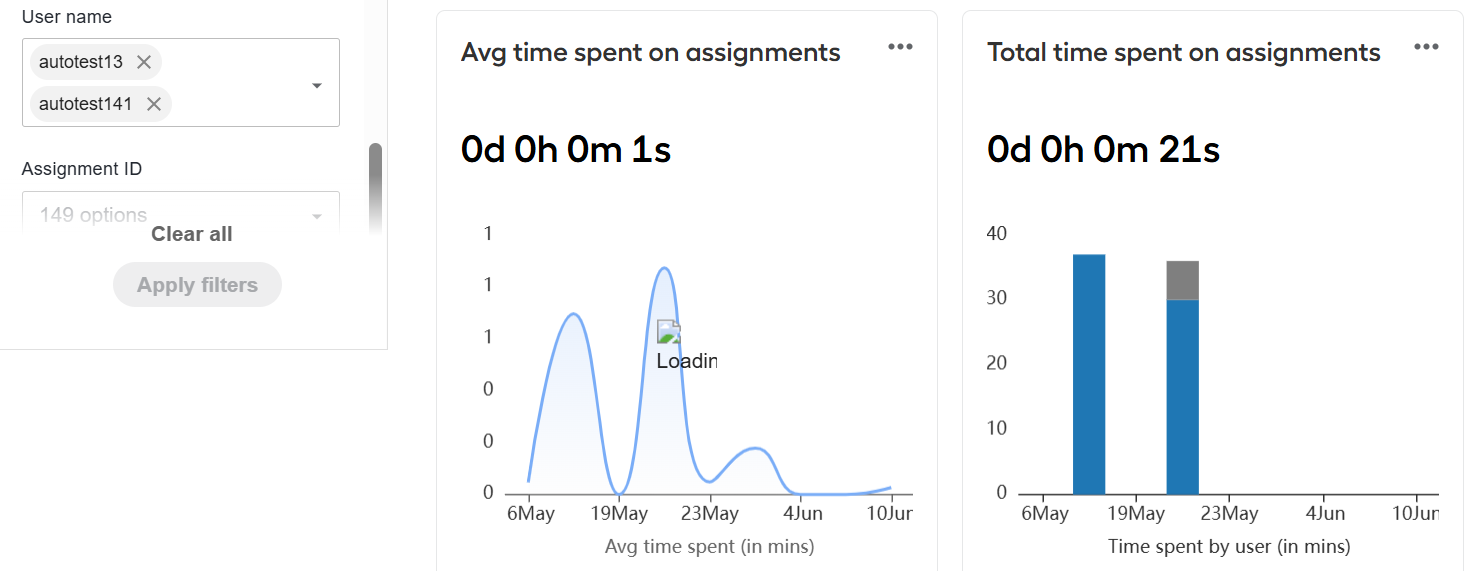Expand the Assignment ID dropdown arrow
The height and width of the screenshot is (571, 1470).
pos(317,217)
